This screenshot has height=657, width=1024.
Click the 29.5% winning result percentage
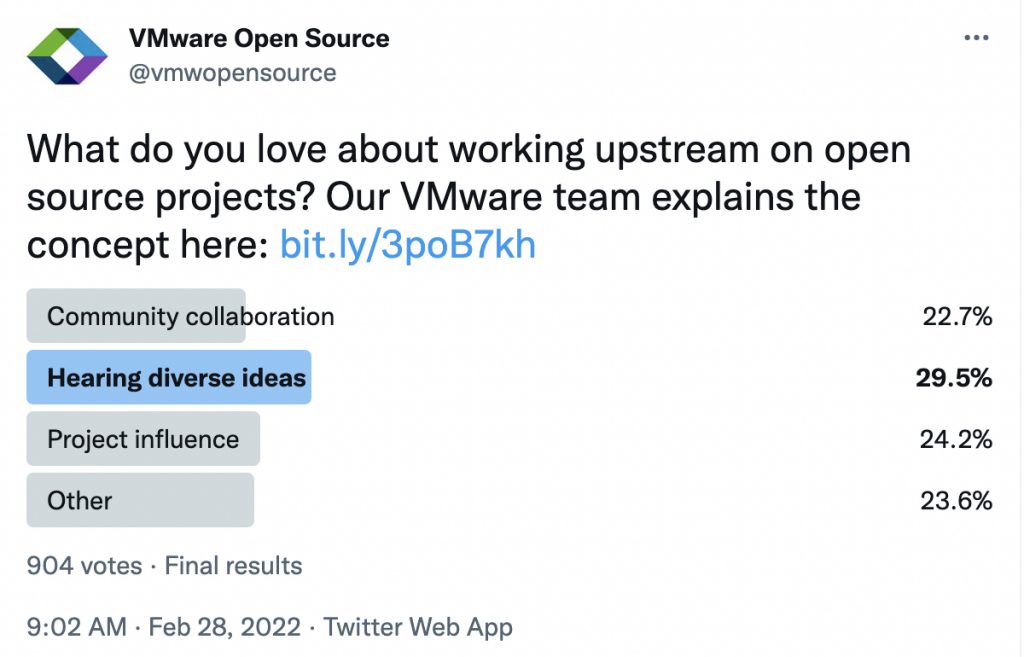[x=954, y=378]
